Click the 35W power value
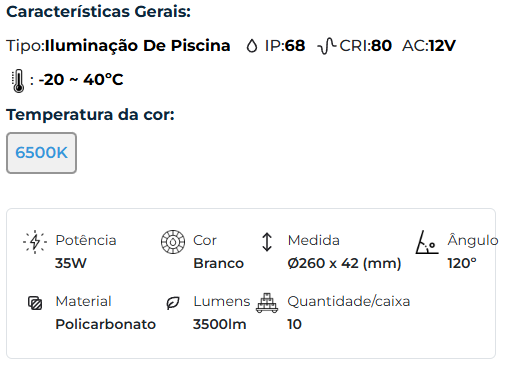509x368 pixels. point(71,263)
